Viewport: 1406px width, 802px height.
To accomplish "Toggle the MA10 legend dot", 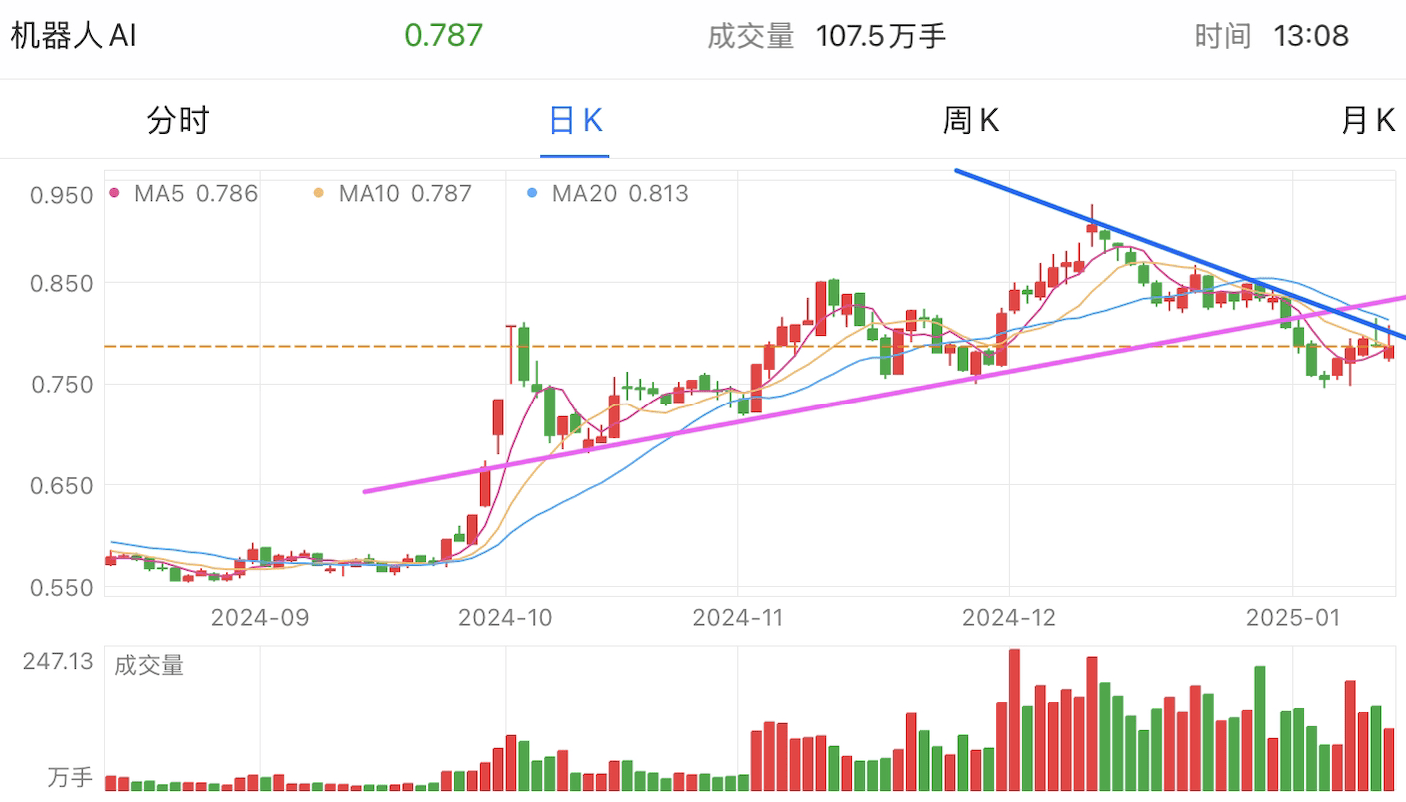I will (x=319, y=193).
